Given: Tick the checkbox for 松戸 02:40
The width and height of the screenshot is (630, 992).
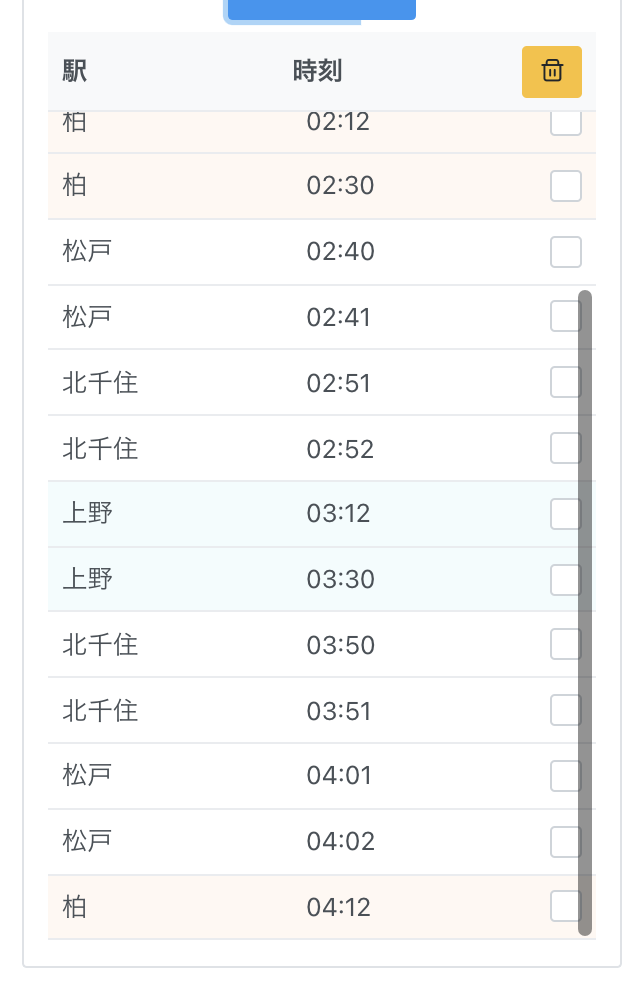Looking at the screenshot, I should tap(566, 252).
